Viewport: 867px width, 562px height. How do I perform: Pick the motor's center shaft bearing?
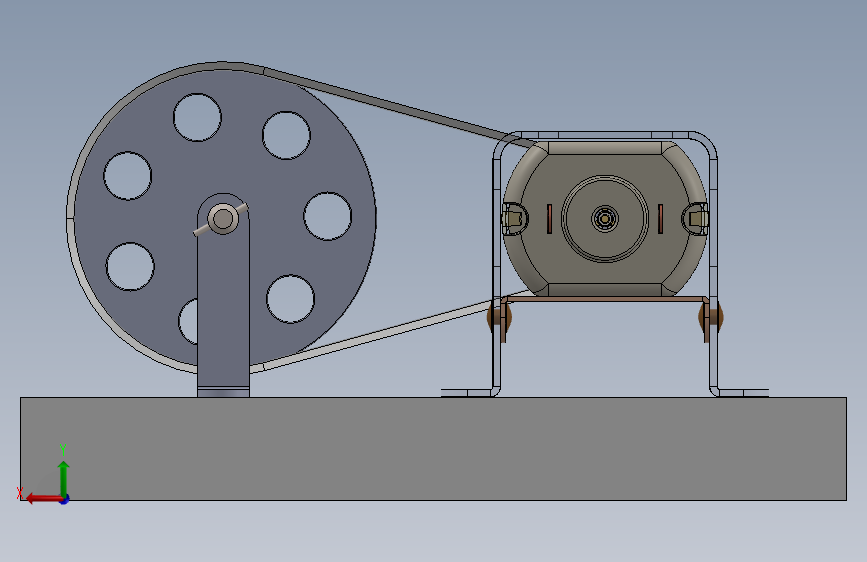click(x=605, y=218)
